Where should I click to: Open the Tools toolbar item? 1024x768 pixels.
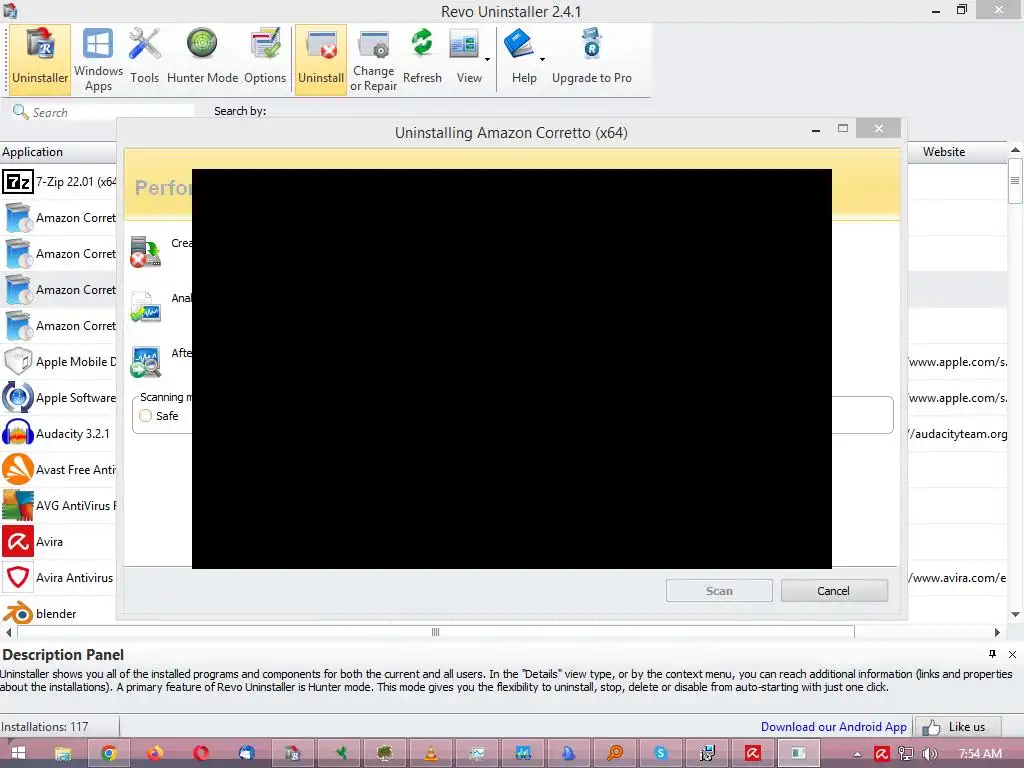pos(144,59)
